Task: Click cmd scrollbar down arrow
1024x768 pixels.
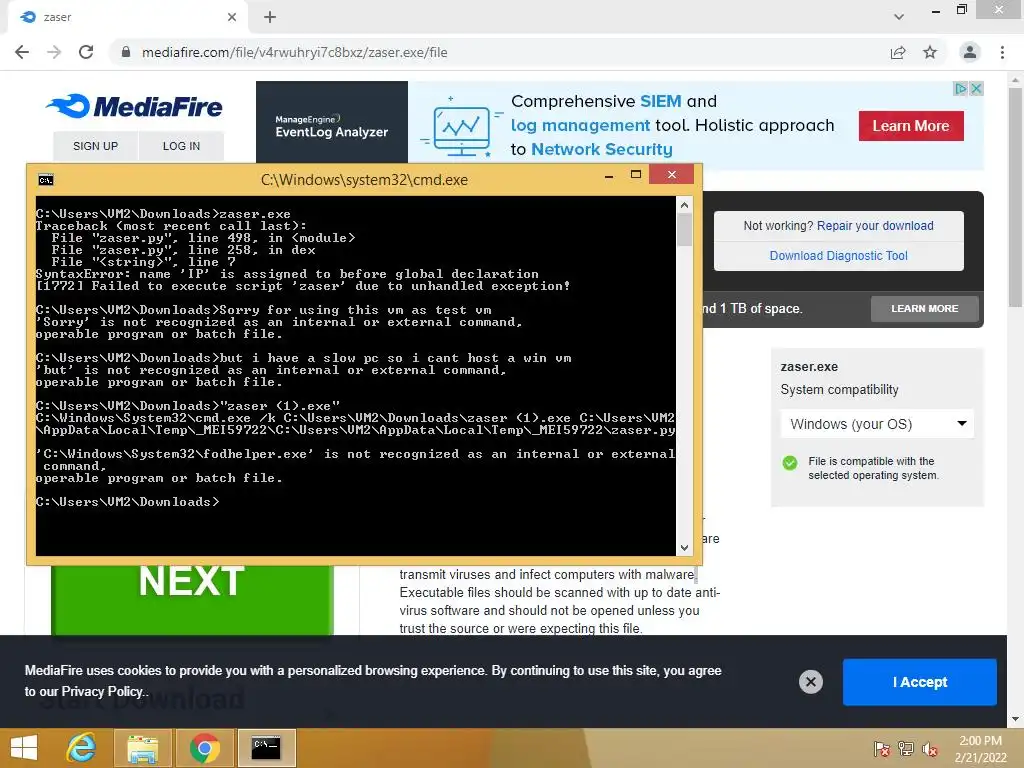Action: (x=684, y=548)
